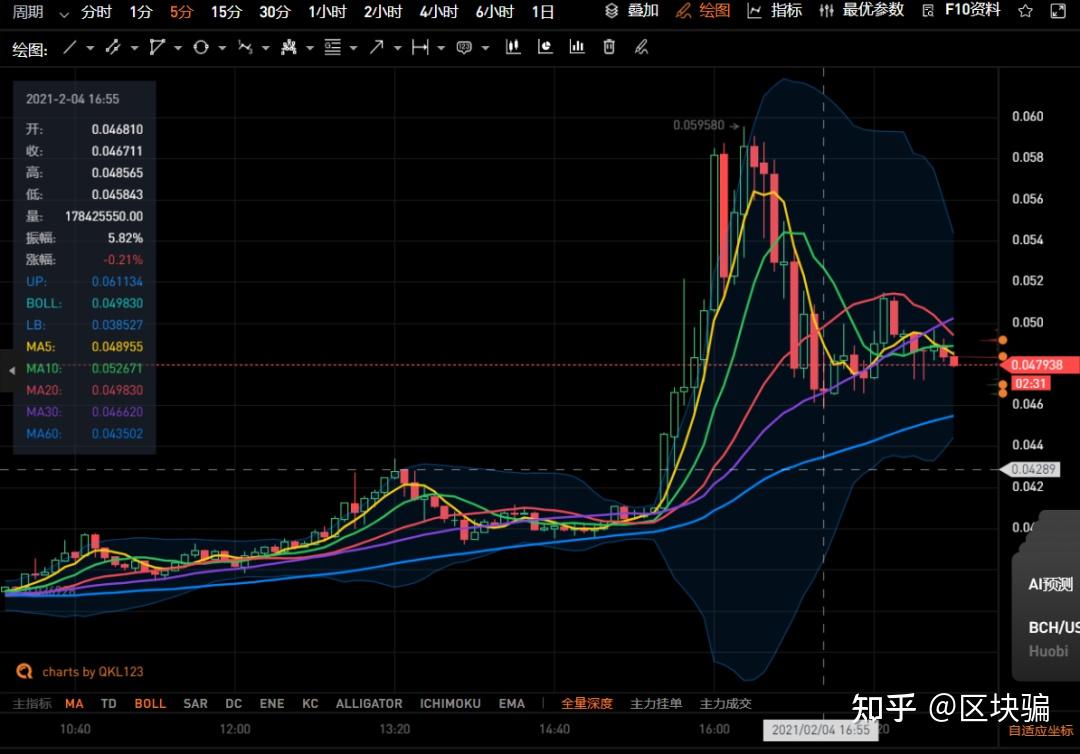Click the 叠加 overlay button
This screenshot has height=754, width=1080.
(x=632, y=11)
